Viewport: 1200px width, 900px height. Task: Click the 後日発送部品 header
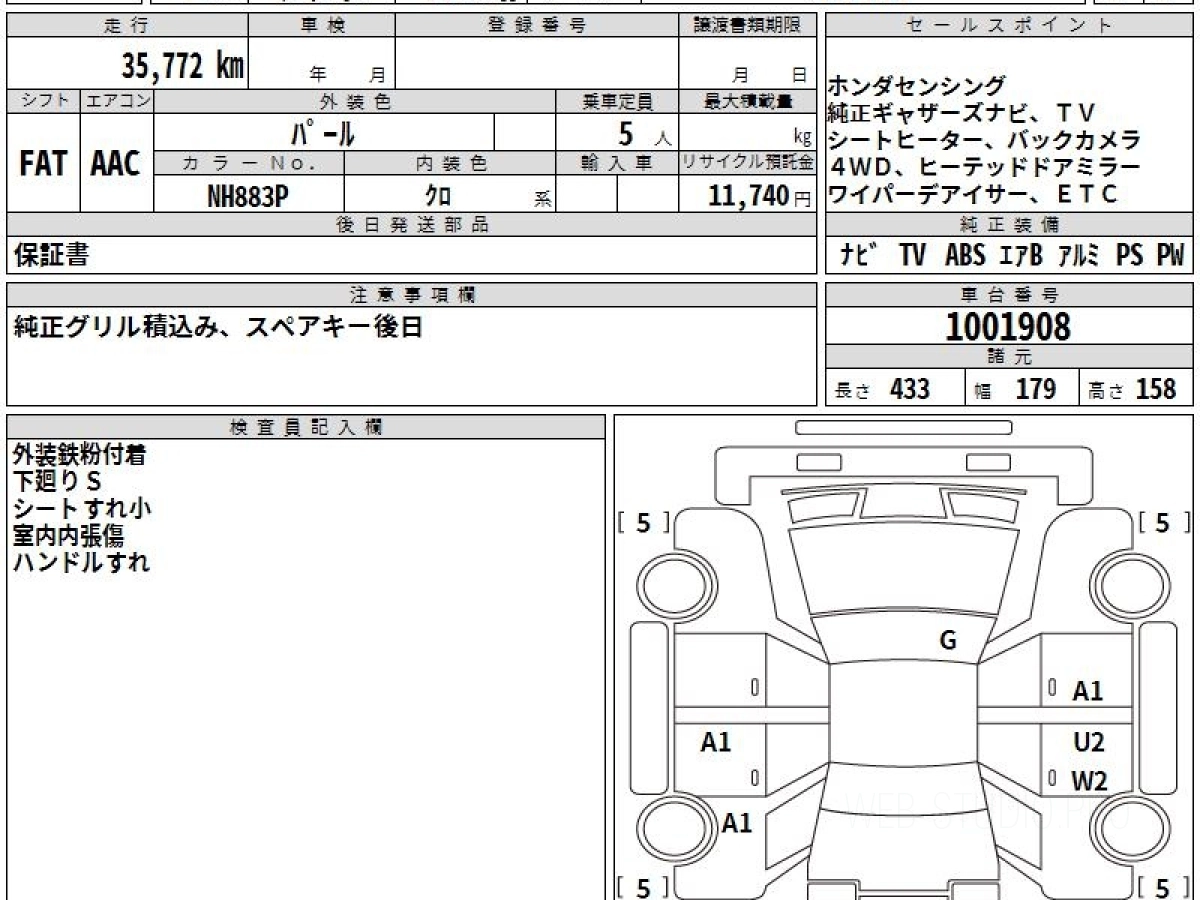[411, 225]
